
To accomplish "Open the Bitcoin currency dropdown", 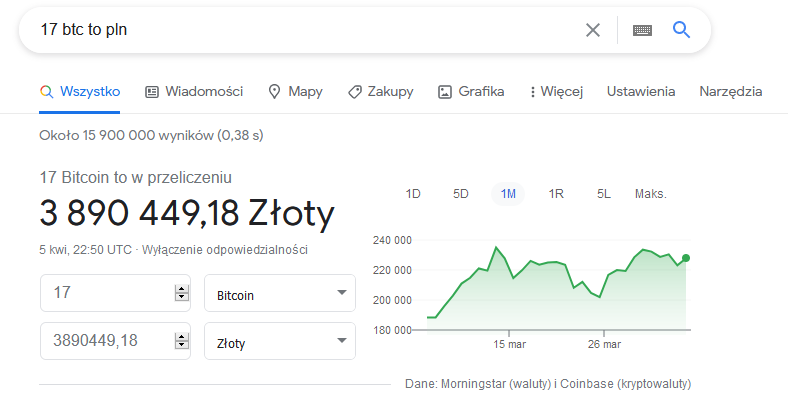I will click(x=279, y=295).
